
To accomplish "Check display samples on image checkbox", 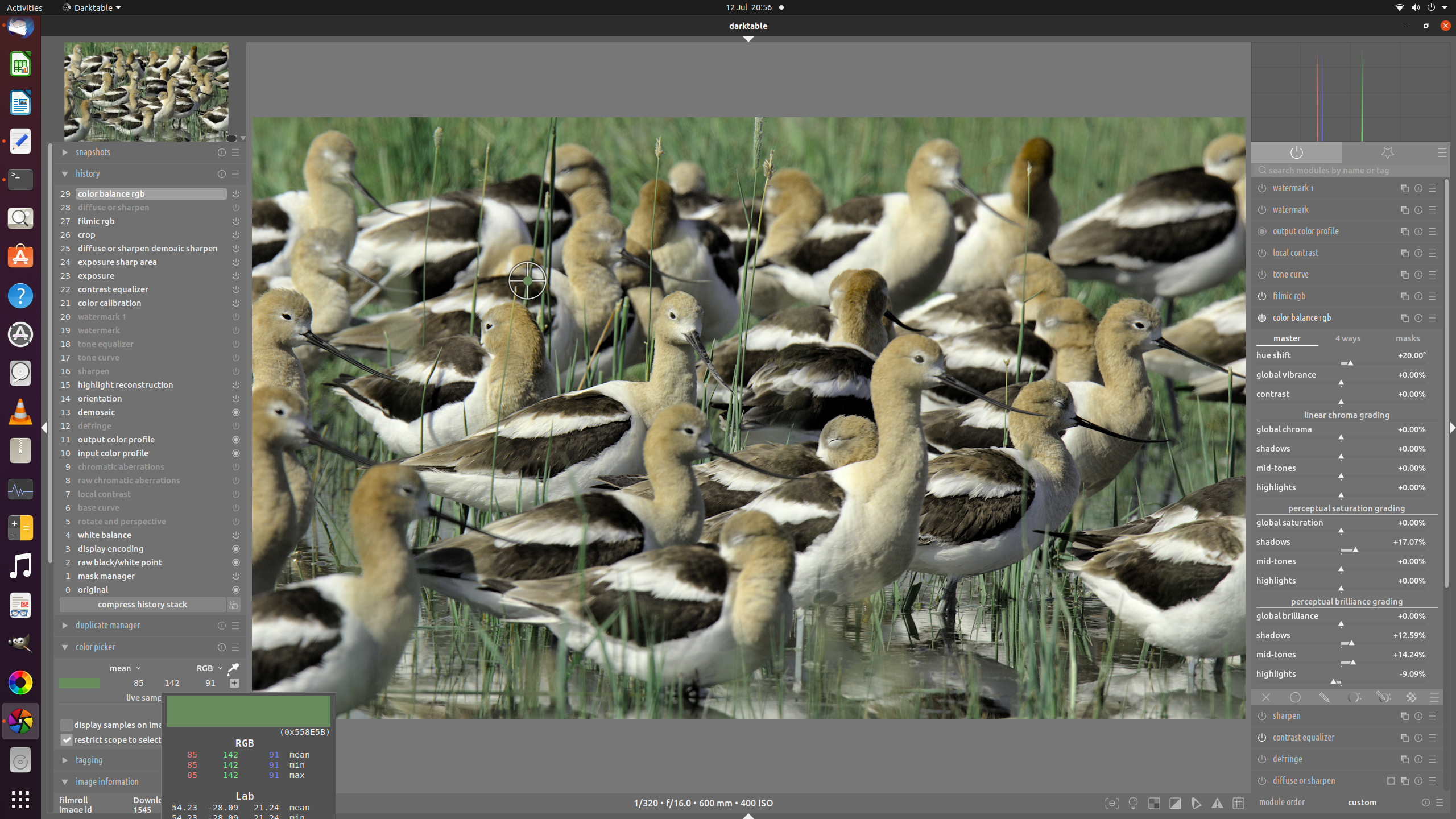I will coord(67,725).
